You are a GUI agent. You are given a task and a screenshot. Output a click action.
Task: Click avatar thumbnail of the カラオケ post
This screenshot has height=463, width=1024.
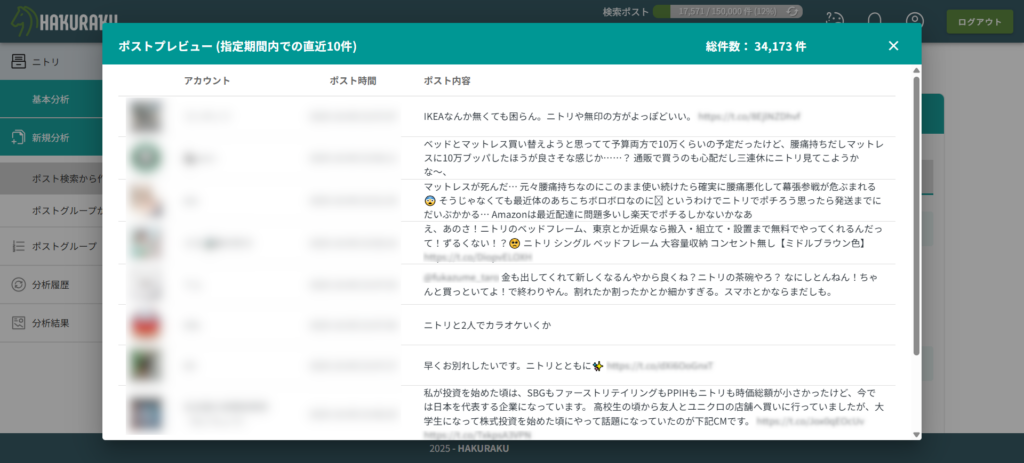[146, 326]
